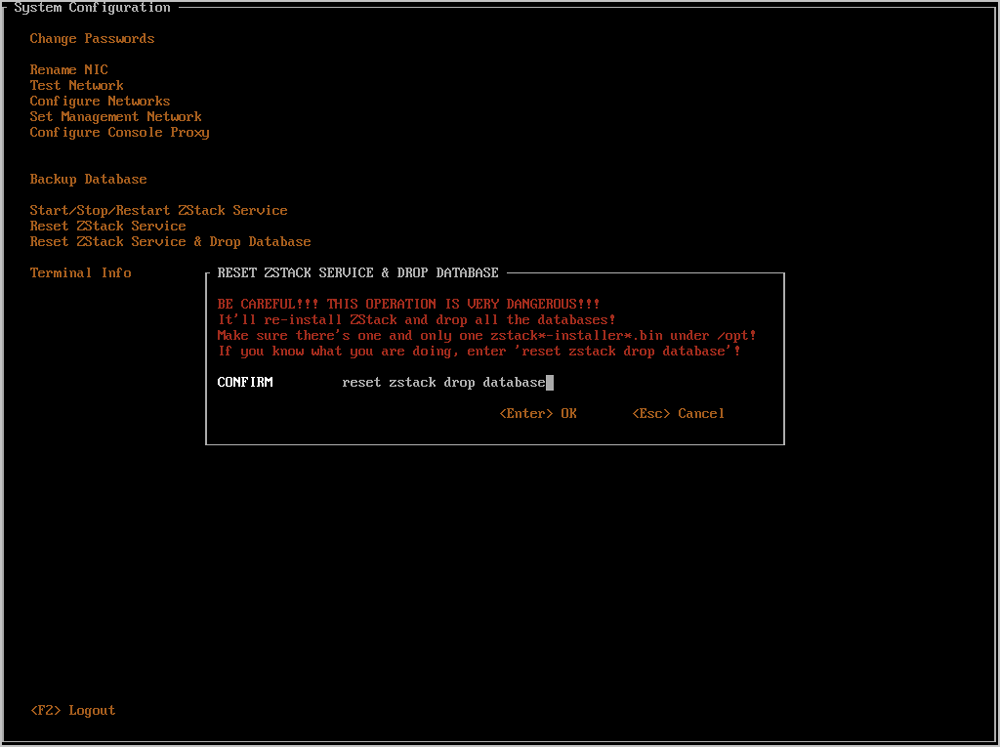Select the Backup Database entry
The width and height of the screenshot is (1000, 747).
coord(88,180)
